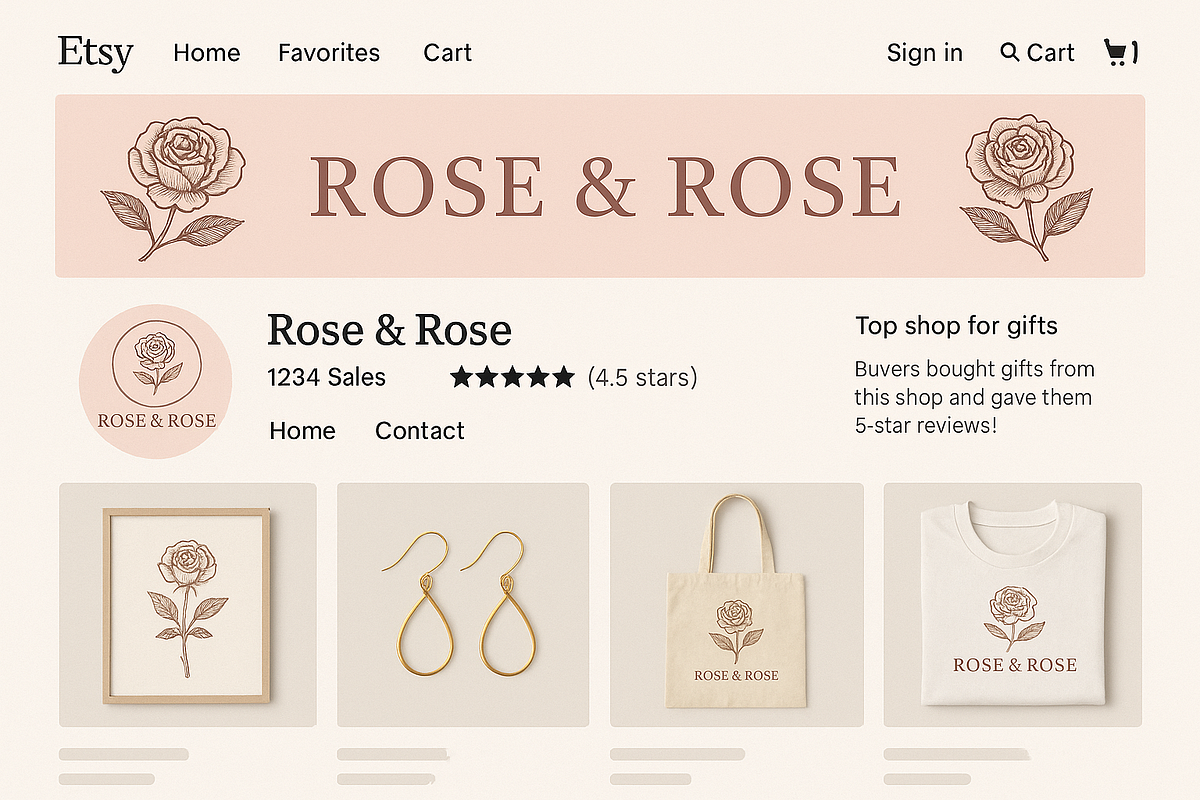The height and width of the screenshot is (800, 1200).
Task: Go to Favorites in the top navigation
Action: (x=329, y=53)
